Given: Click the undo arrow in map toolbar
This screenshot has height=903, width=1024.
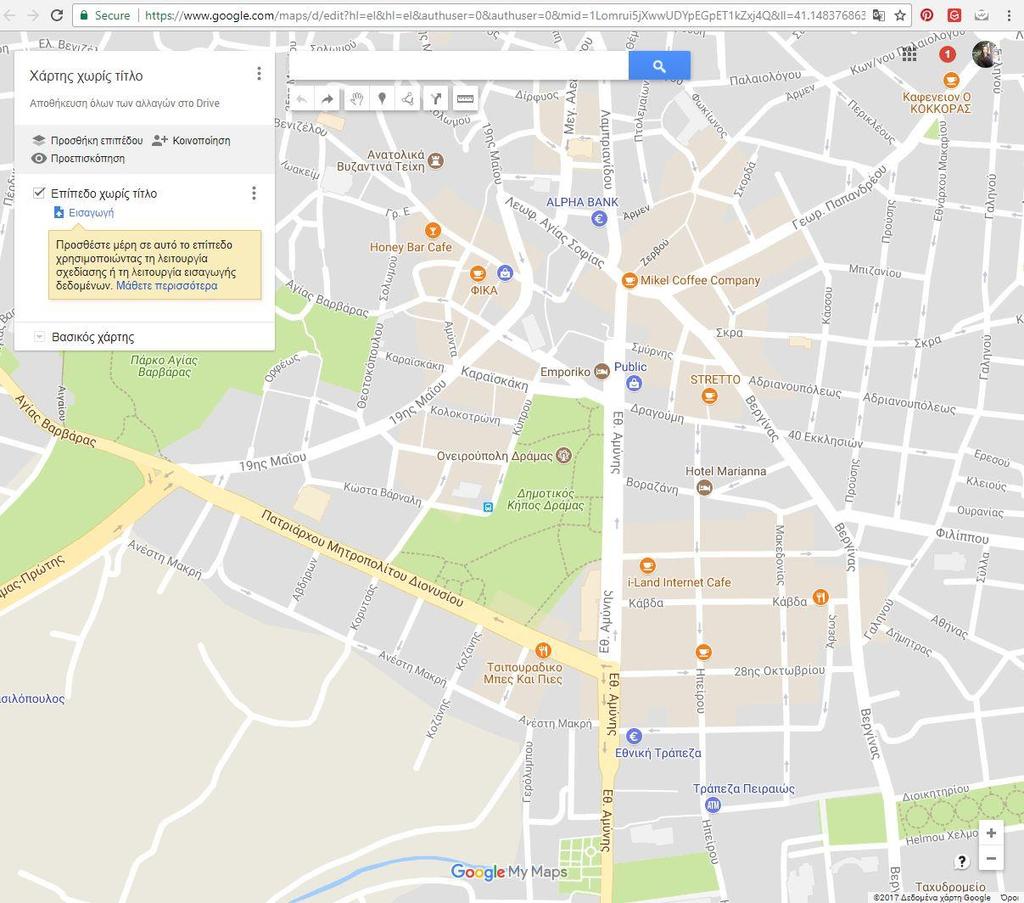Looking at the screenshot, I should click(302, 99).
